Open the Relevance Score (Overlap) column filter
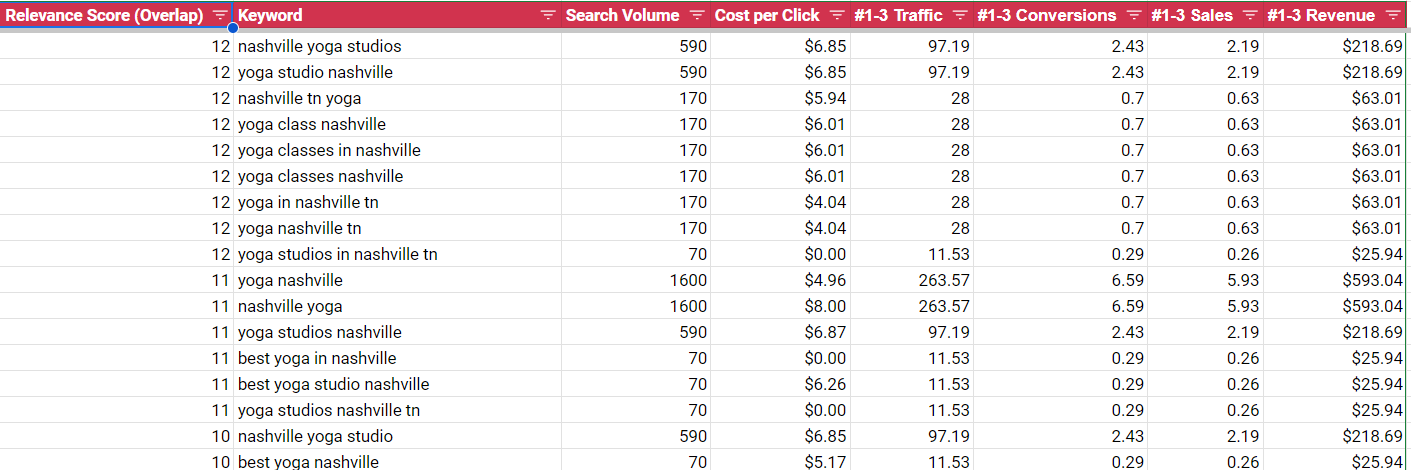Viewport: 1411px width, 470px height. click(220, 16)
